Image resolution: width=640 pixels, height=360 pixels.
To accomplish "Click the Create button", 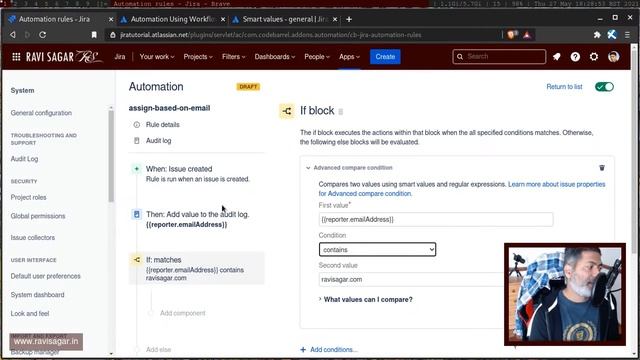I will point(385,57).
